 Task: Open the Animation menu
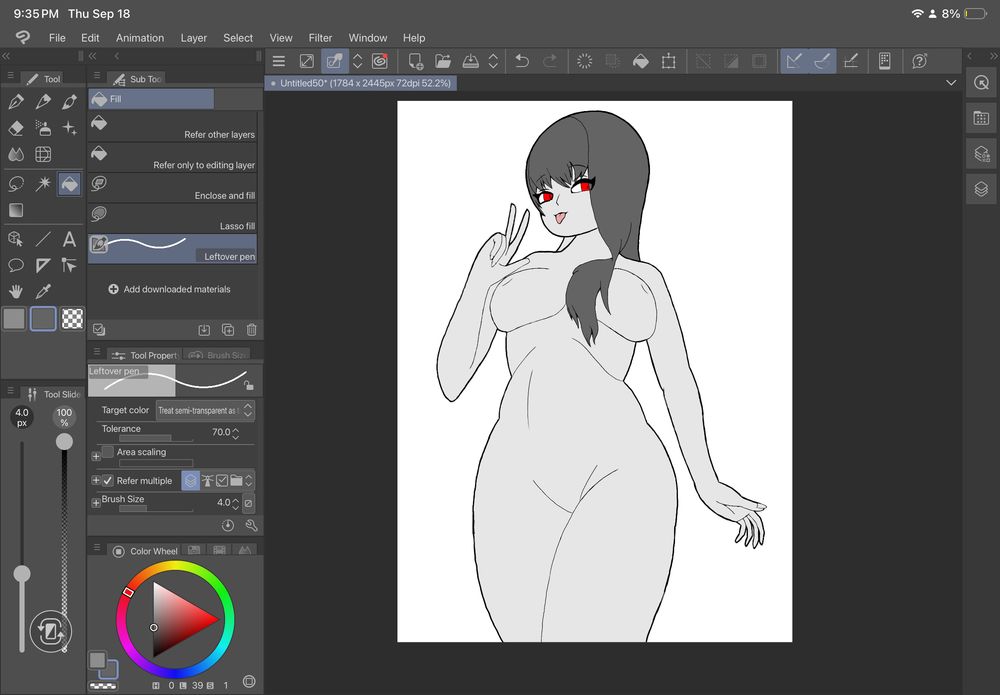[140, 38]
